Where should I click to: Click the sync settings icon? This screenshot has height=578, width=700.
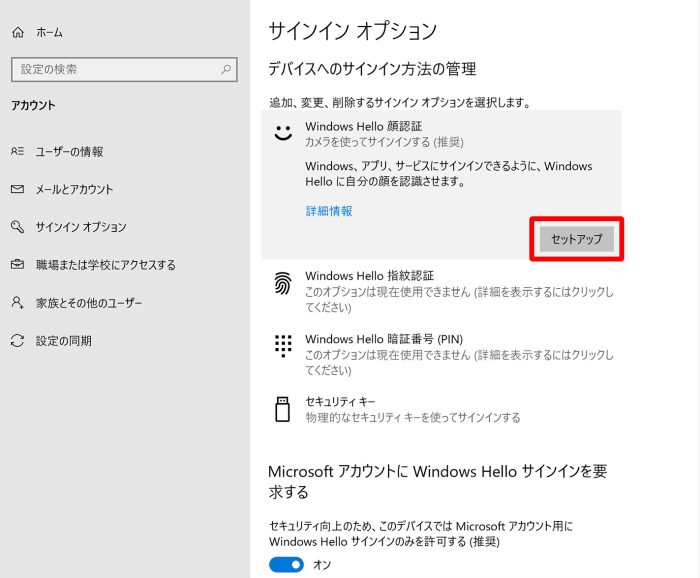17,341
